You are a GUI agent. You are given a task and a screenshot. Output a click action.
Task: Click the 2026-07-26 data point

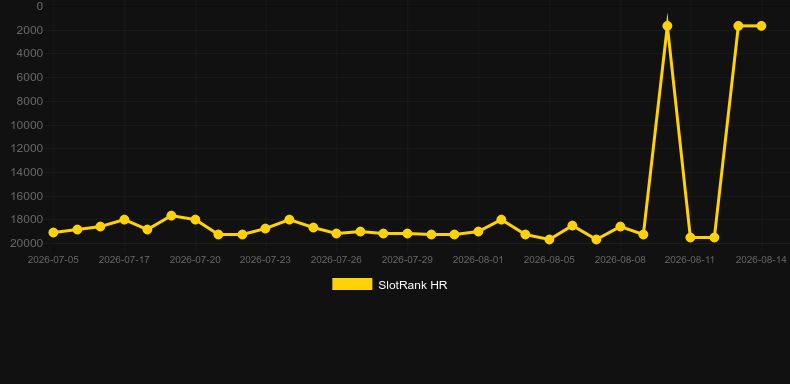(x=337, y=233)
